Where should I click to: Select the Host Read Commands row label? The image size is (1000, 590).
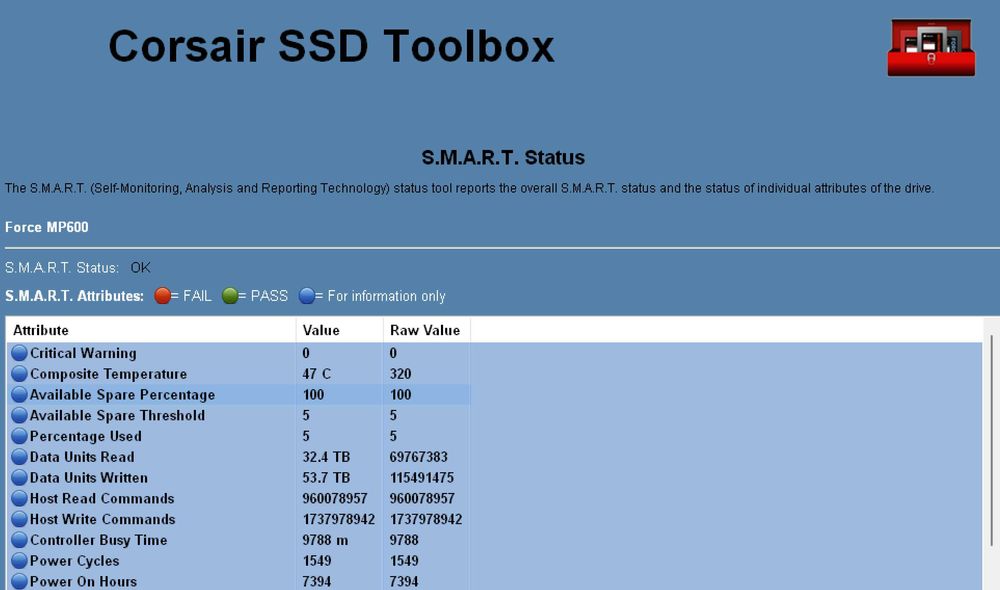102,498
